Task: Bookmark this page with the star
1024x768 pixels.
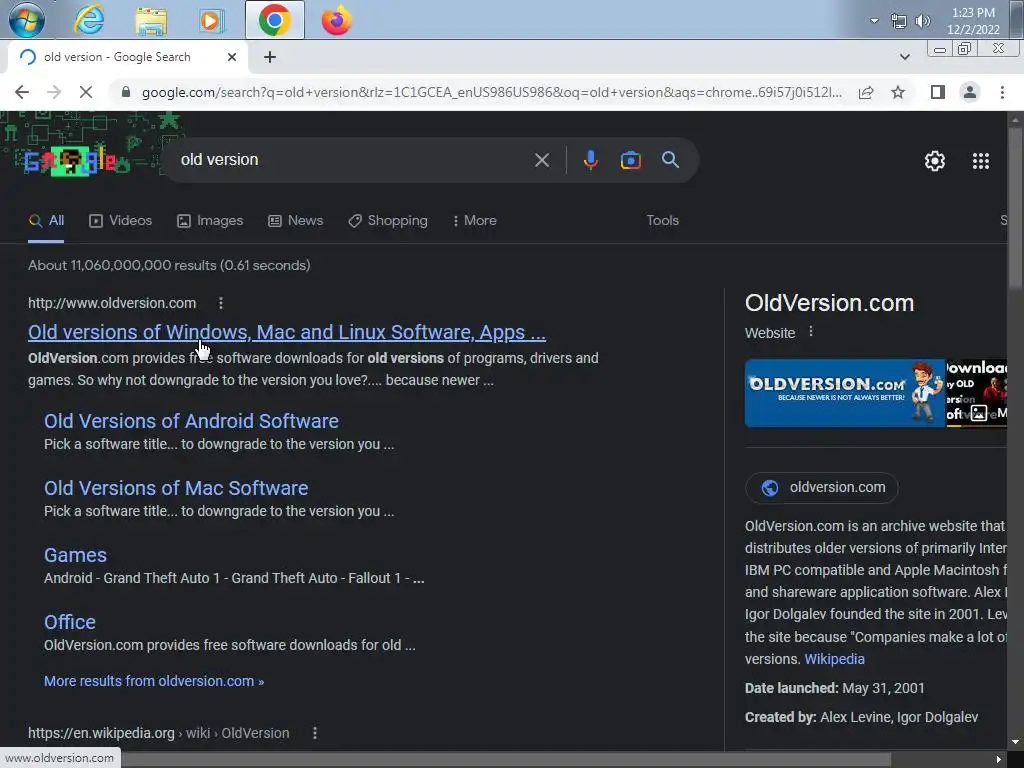Action: coord(898,92)
